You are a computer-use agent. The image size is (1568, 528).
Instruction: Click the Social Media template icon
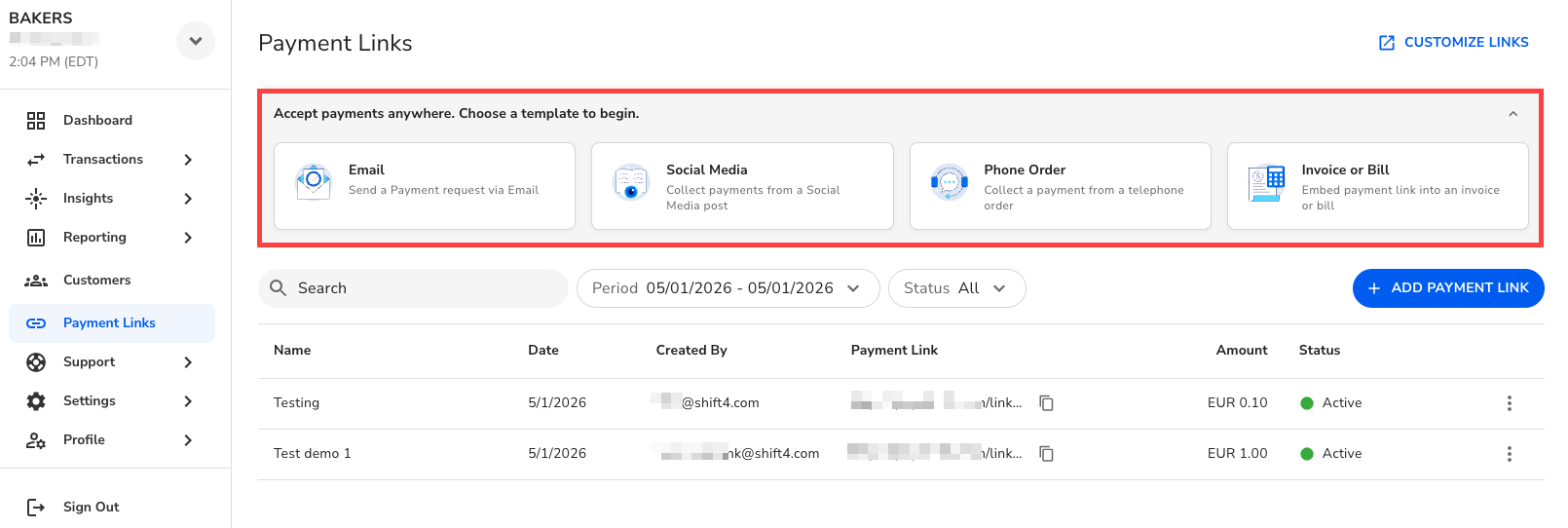[631, 181]
